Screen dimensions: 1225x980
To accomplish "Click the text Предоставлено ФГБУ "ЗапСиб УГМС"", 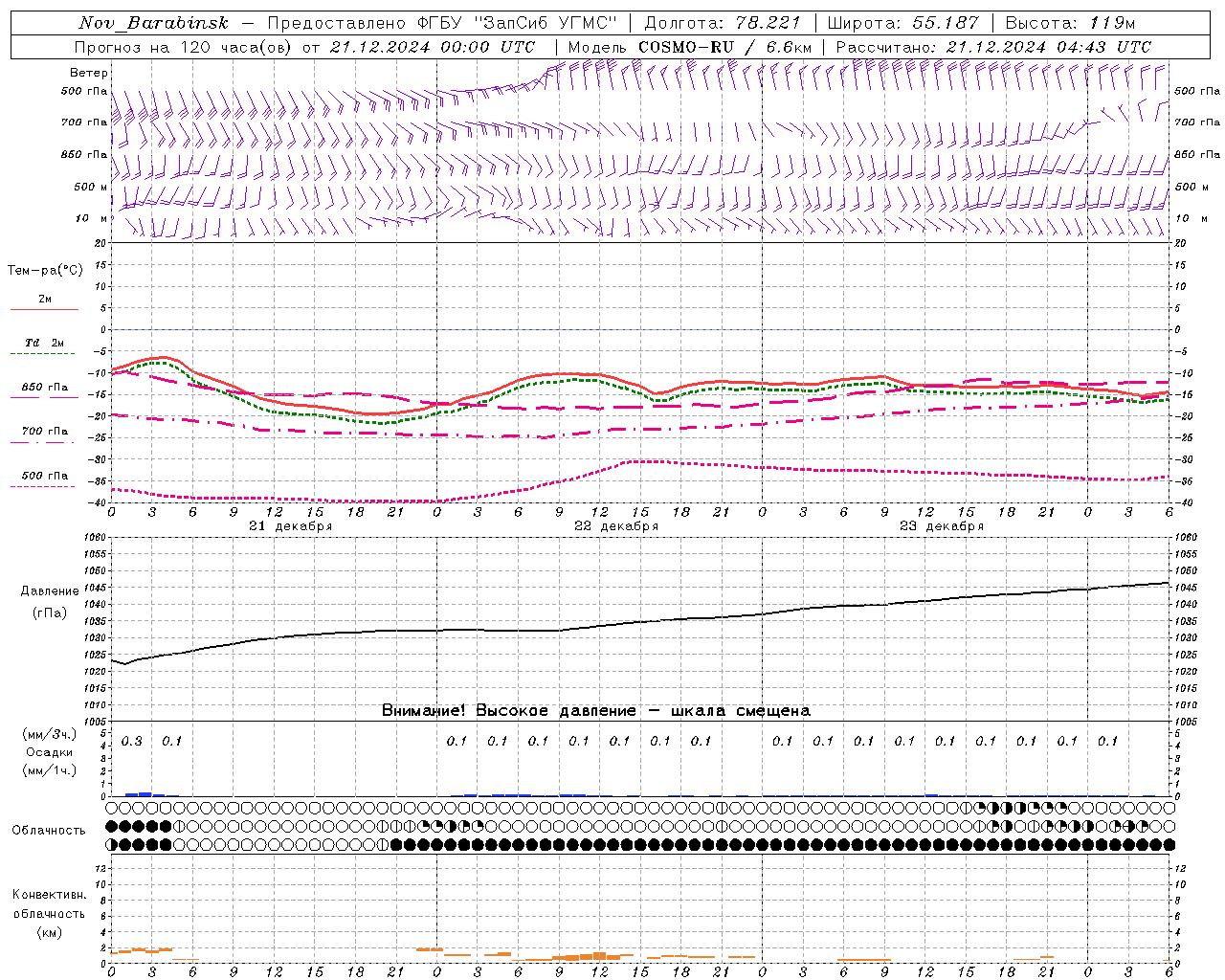I will (442, 23).
